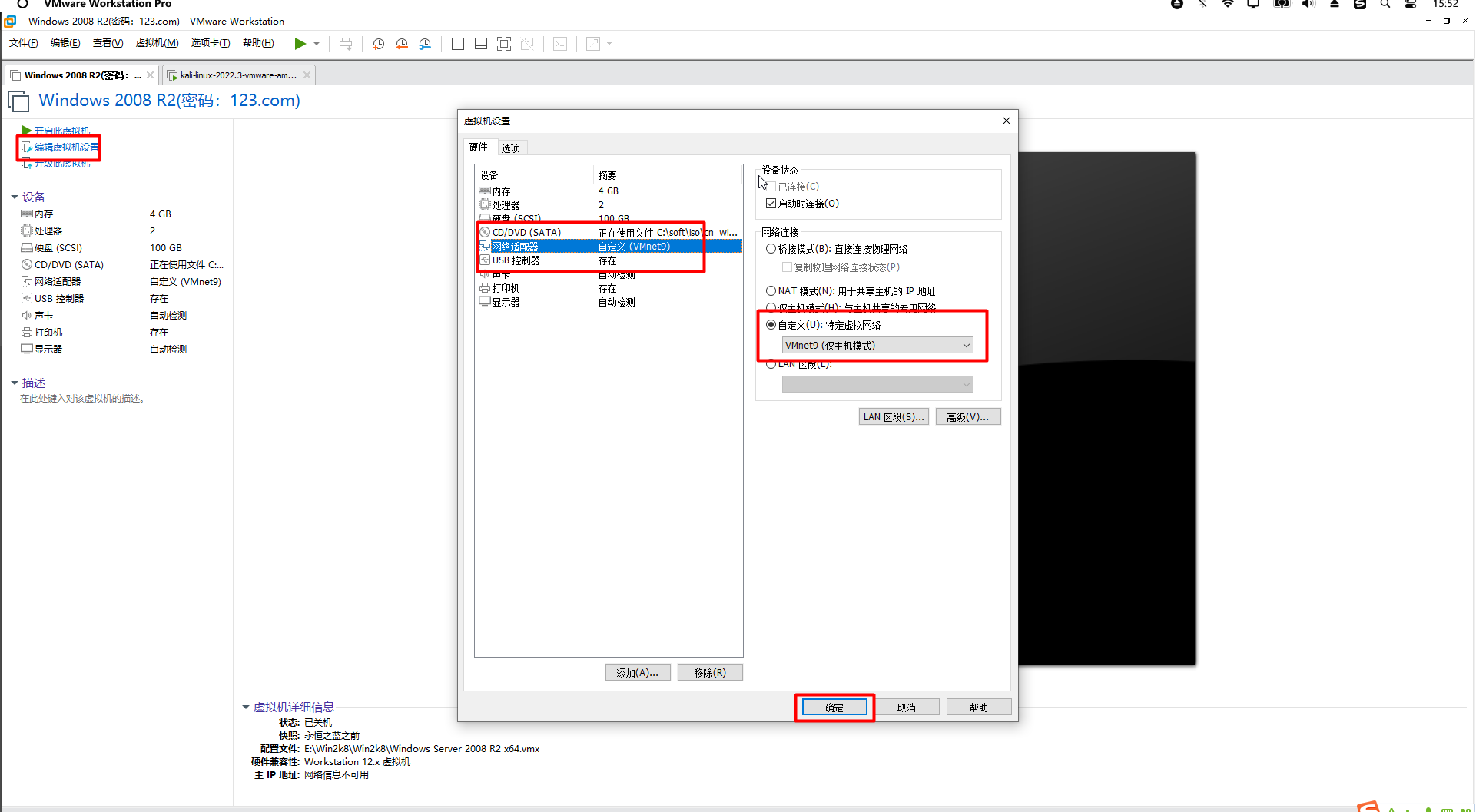Collapse the 虚拟机详细信息 section
This screenshot has height=812, width=1476.
tap(246, 708)
